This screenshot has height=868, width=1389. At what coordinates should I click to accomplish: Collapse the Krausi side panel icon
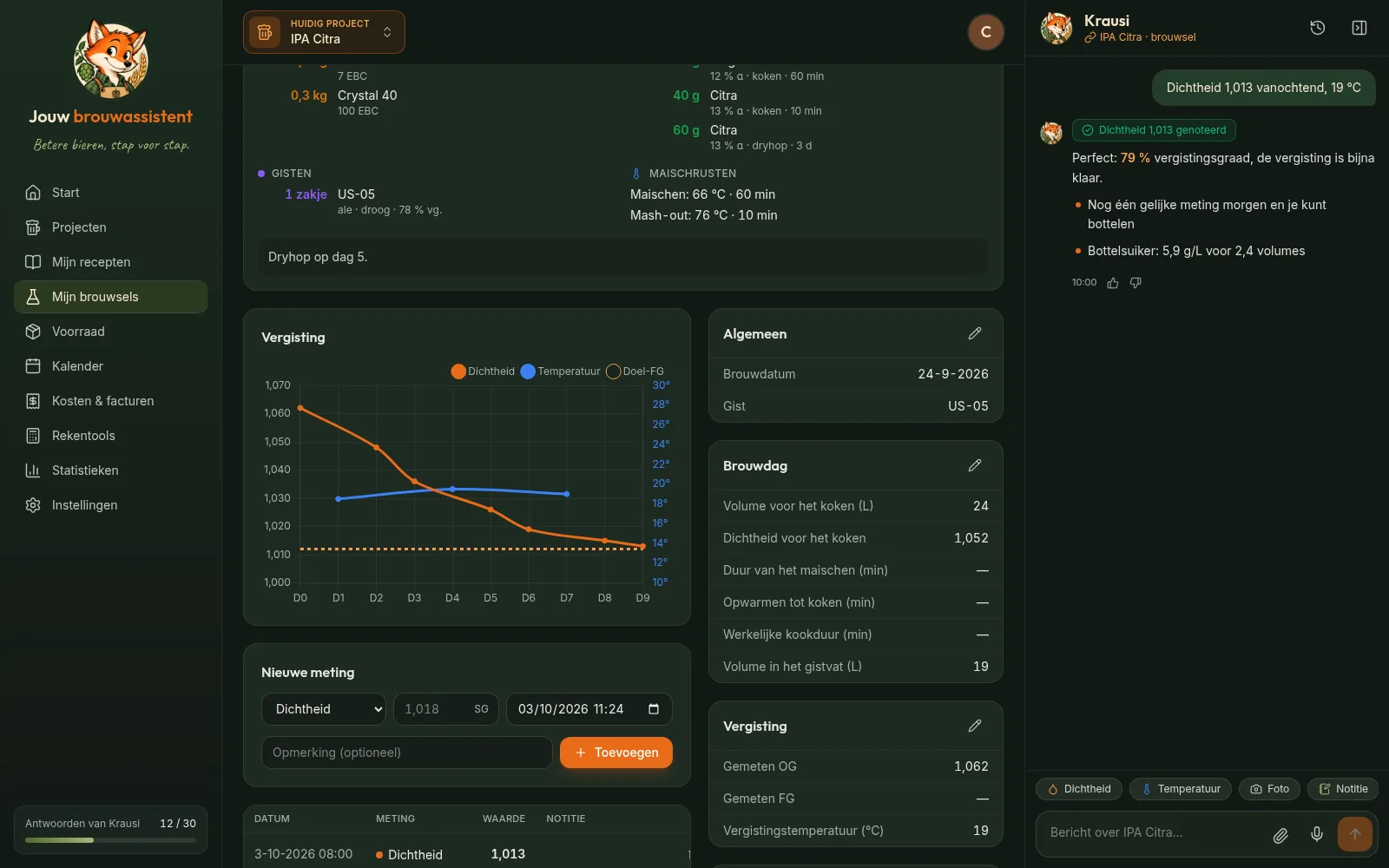click(1359, 28)
